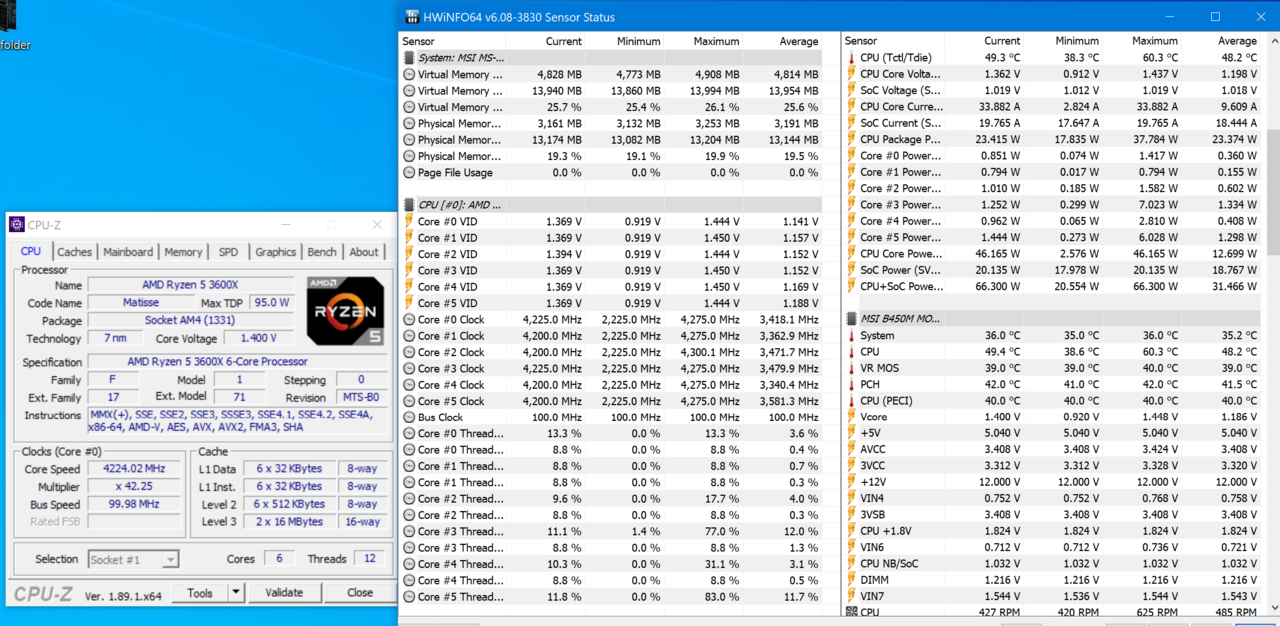Viewport: 1280px width, 626px height.
Task: Click the VR MOS temperature icon
Action: click(851, 368)
